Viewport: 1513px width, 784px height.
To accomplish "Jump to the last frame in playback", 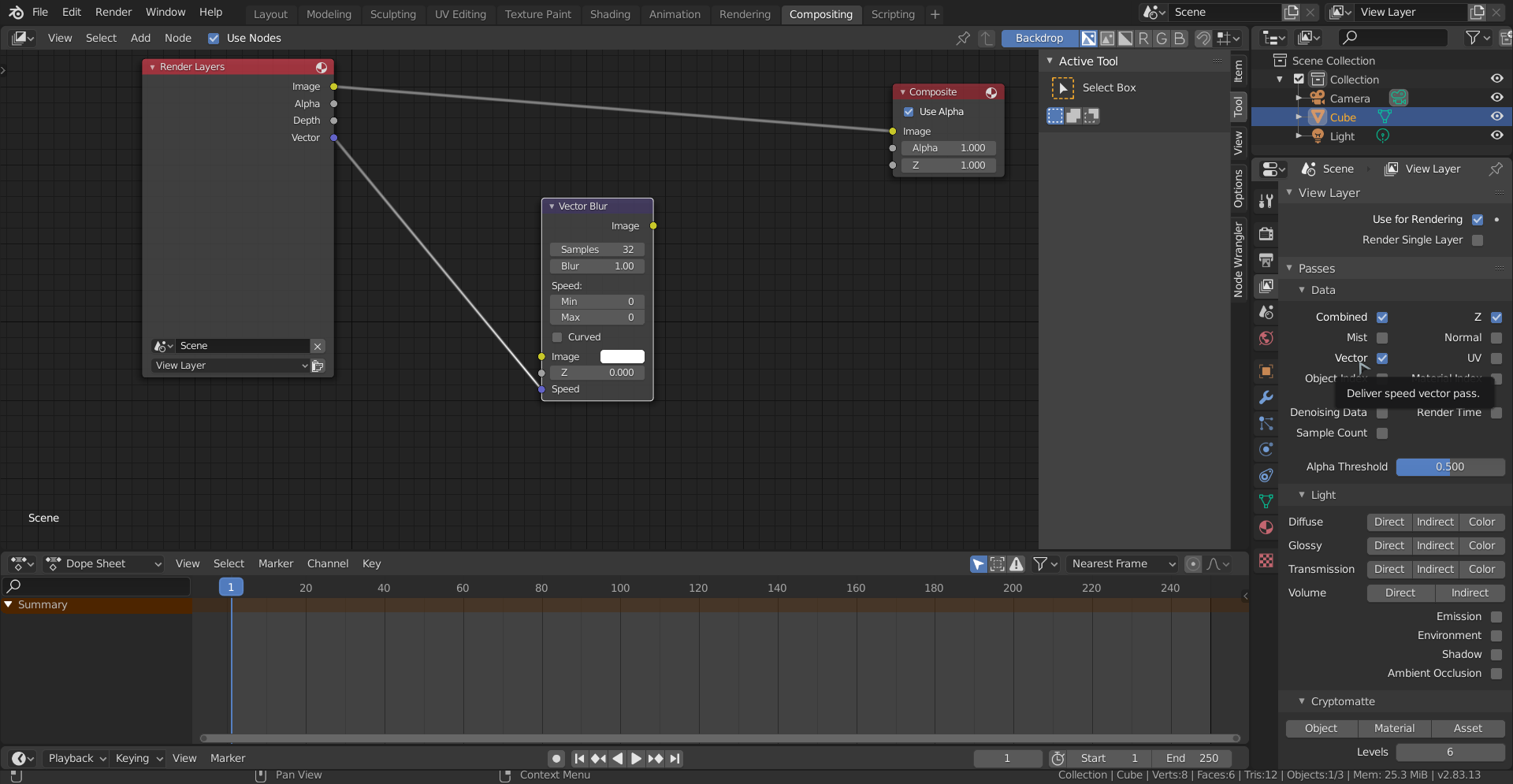I will pos(675,758).
